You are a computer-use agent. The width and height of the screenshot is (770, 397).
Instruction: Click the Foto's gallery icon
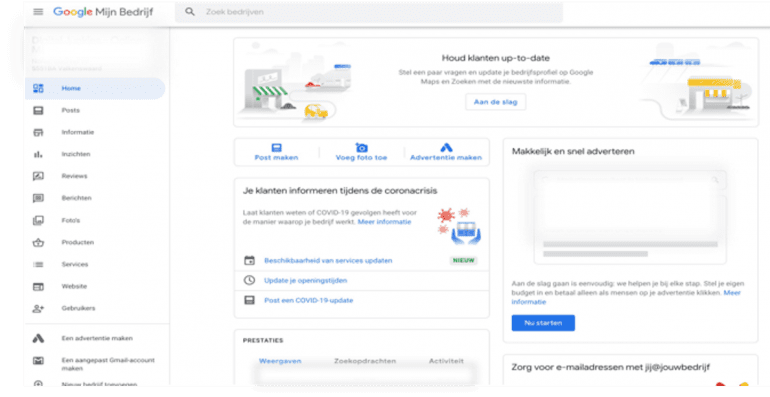pyautogui.click(x=38, y=221)
